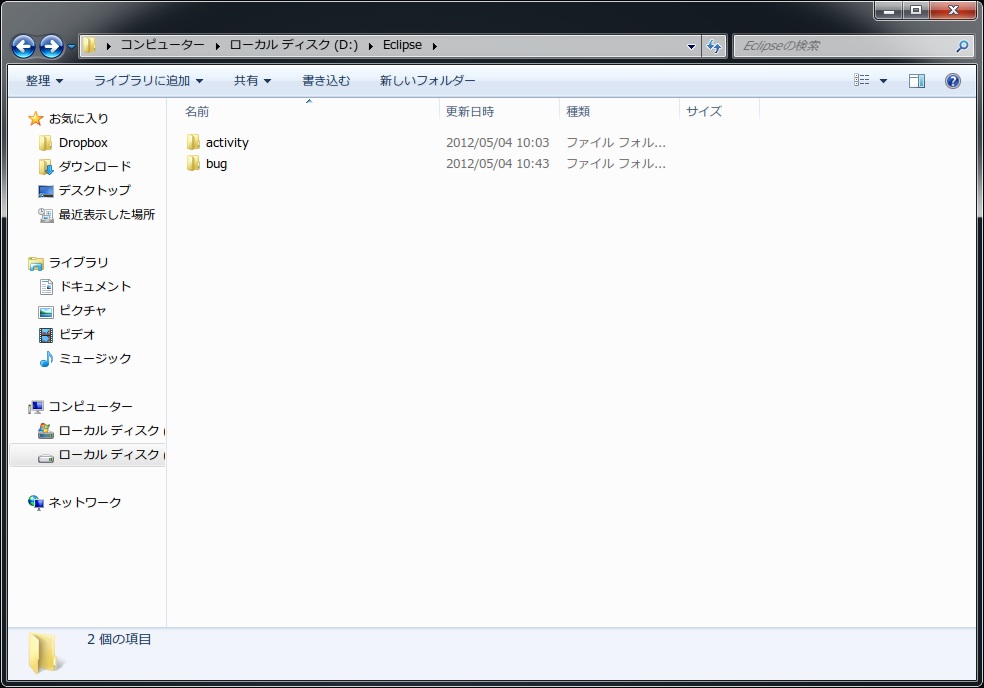Refresh the Eclipse folder view
This screenshot has width=984, height=688.
714,46
